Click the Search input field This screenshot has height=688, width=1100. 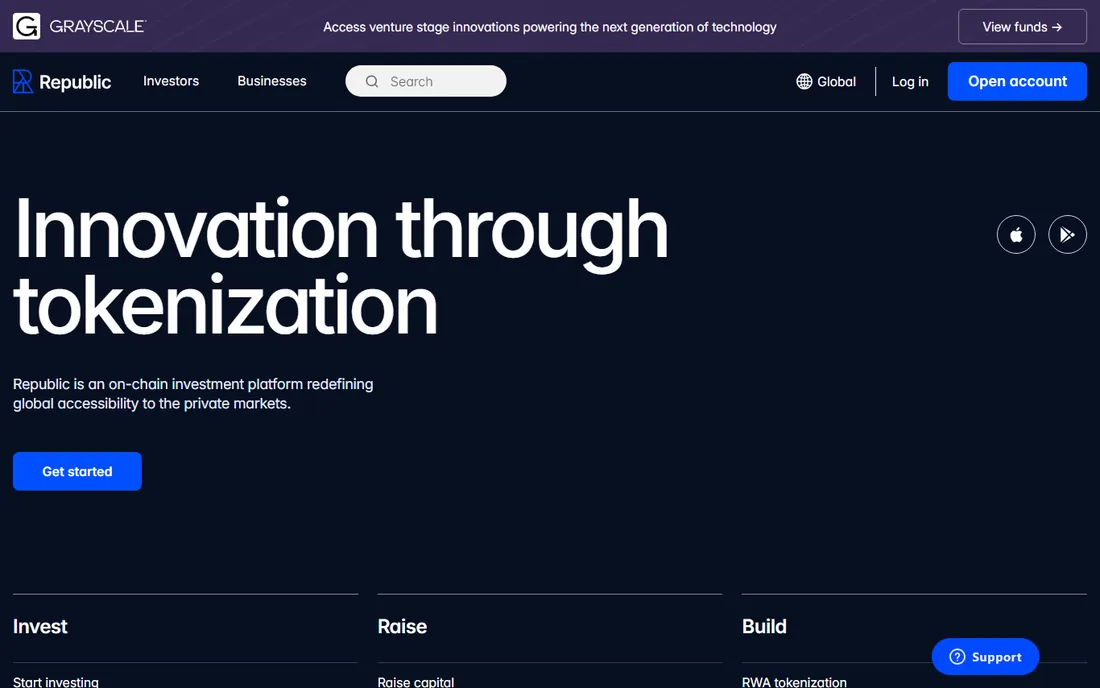[425, 81]
